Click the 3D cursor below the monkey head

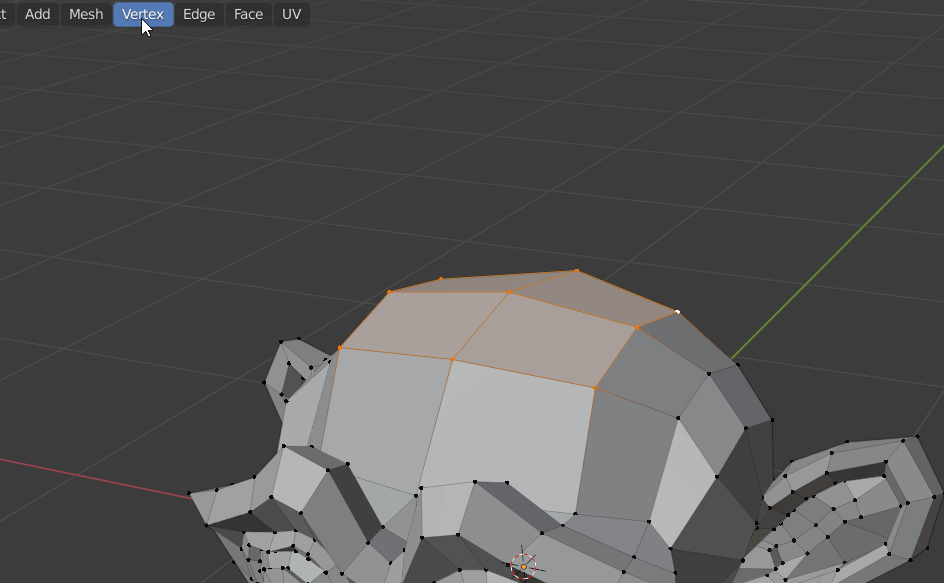coord(523,566)
